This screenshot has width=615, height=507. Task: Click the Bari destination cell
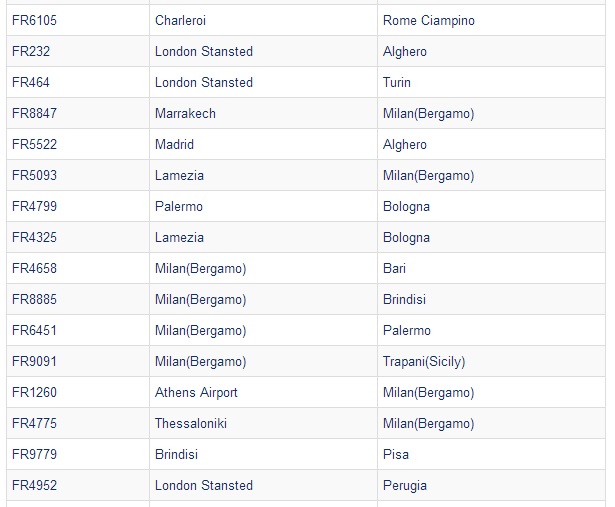395,269
